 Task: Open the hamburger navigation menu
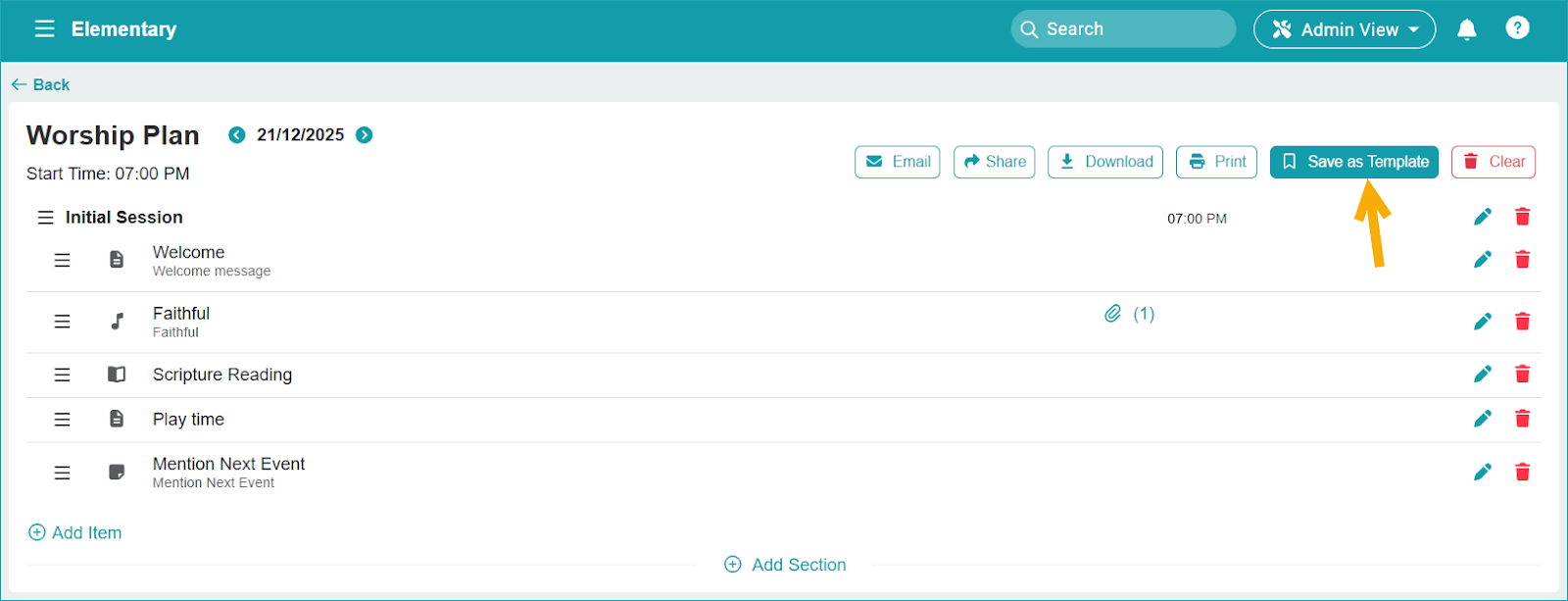(x=44, y=29)
